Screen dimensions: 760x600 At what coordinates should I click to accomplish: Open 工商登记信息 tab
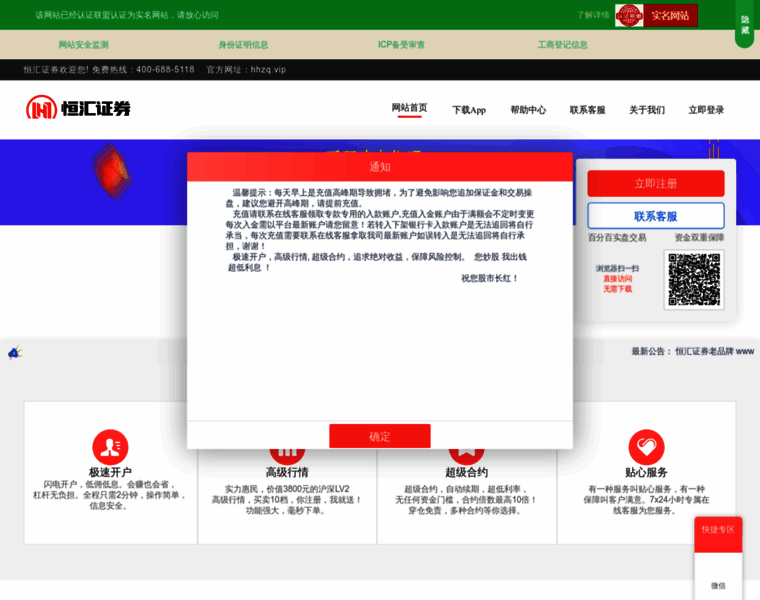pos(562,45)
